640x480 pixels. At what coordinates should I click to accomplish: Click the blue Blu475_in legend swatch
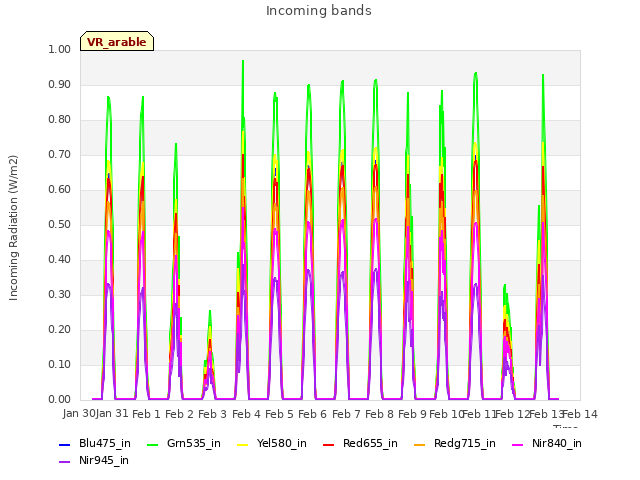tap(65, 444)
